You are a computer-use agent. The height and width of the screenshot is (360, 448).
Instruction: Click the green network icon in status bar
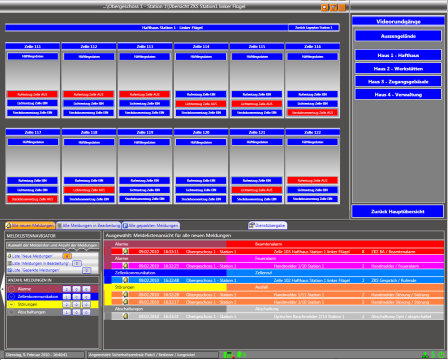426,355
